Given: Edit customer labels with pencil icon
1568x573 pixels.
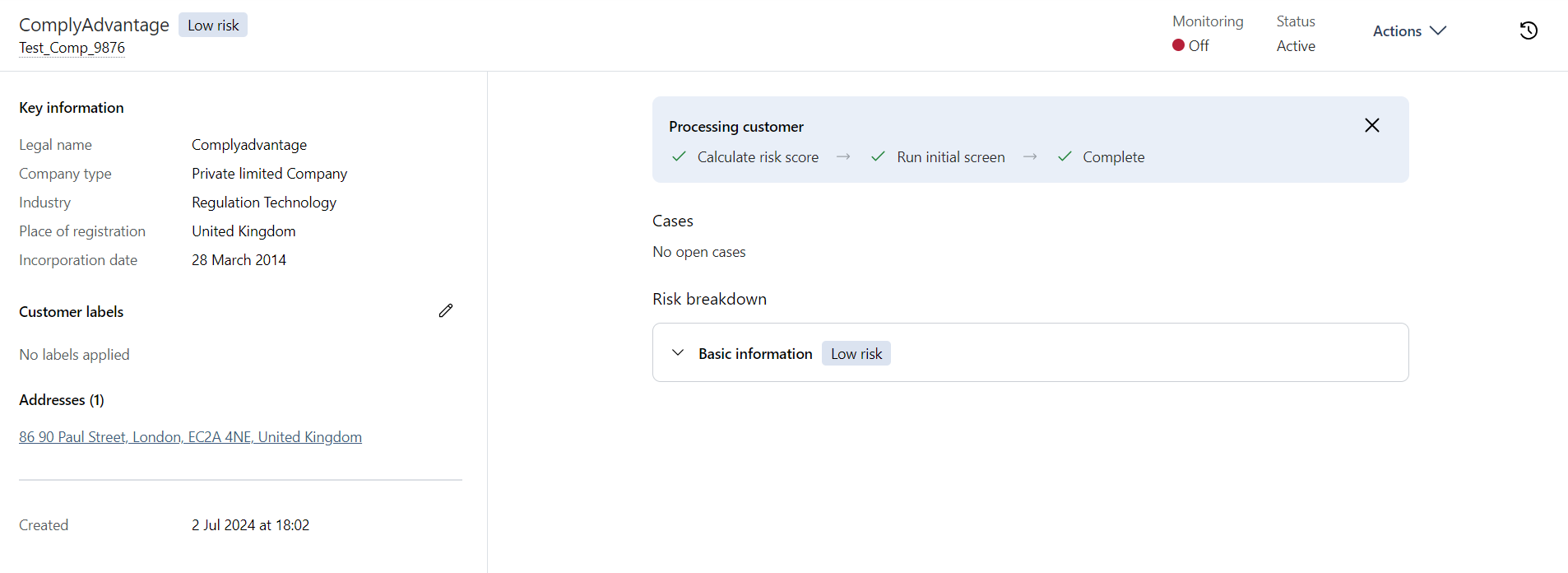Looking at the screenshot, I should (446, 310).
